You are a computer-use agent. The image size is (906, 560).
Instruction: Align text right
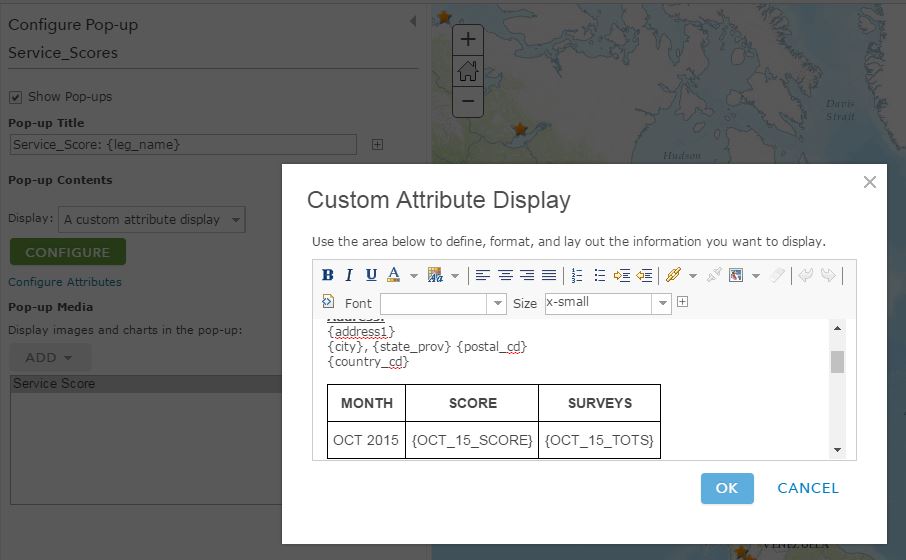(527, 275)
